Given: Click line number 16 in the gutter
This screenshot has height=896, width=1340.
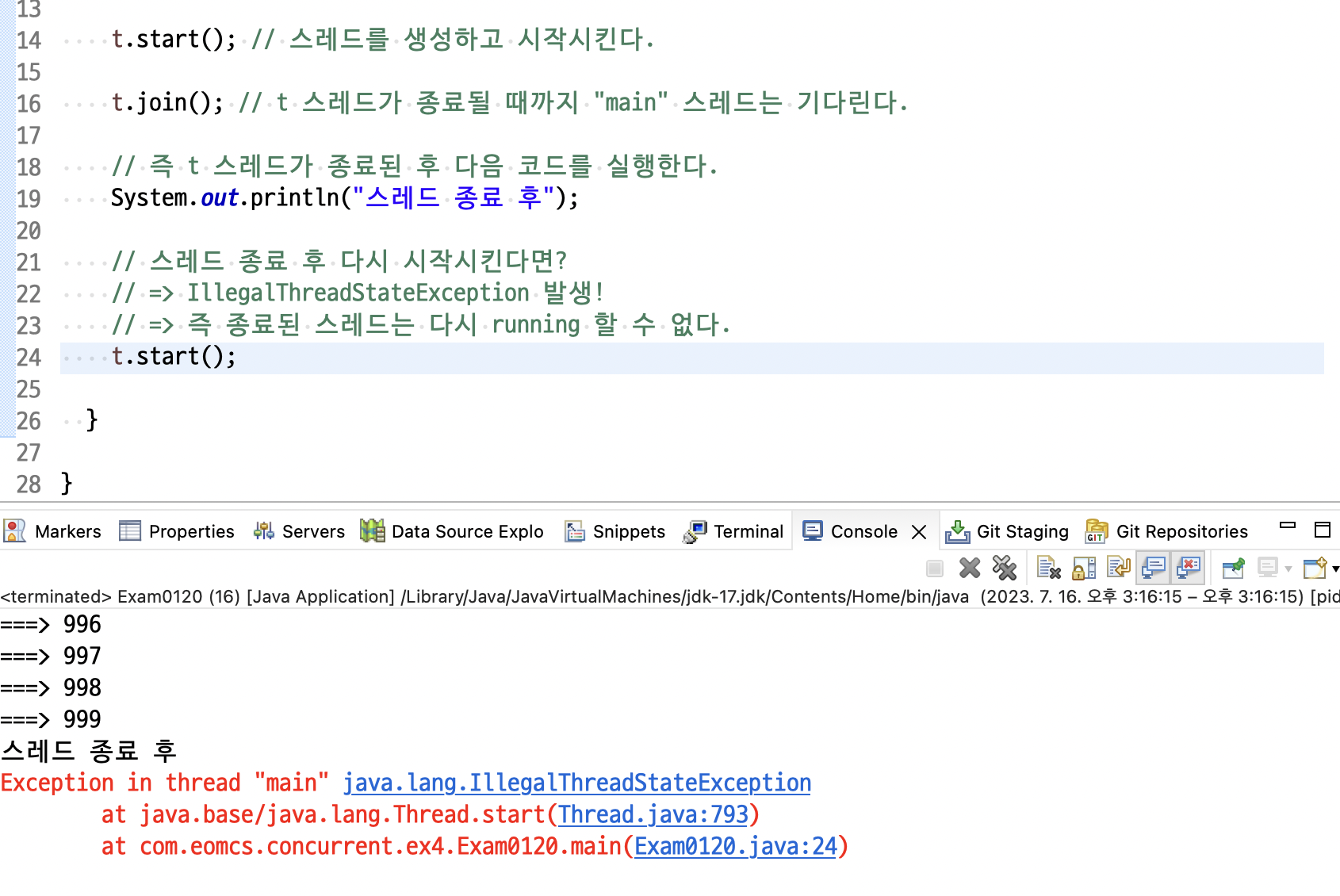Looking at the screenshot, I should 29,104.
